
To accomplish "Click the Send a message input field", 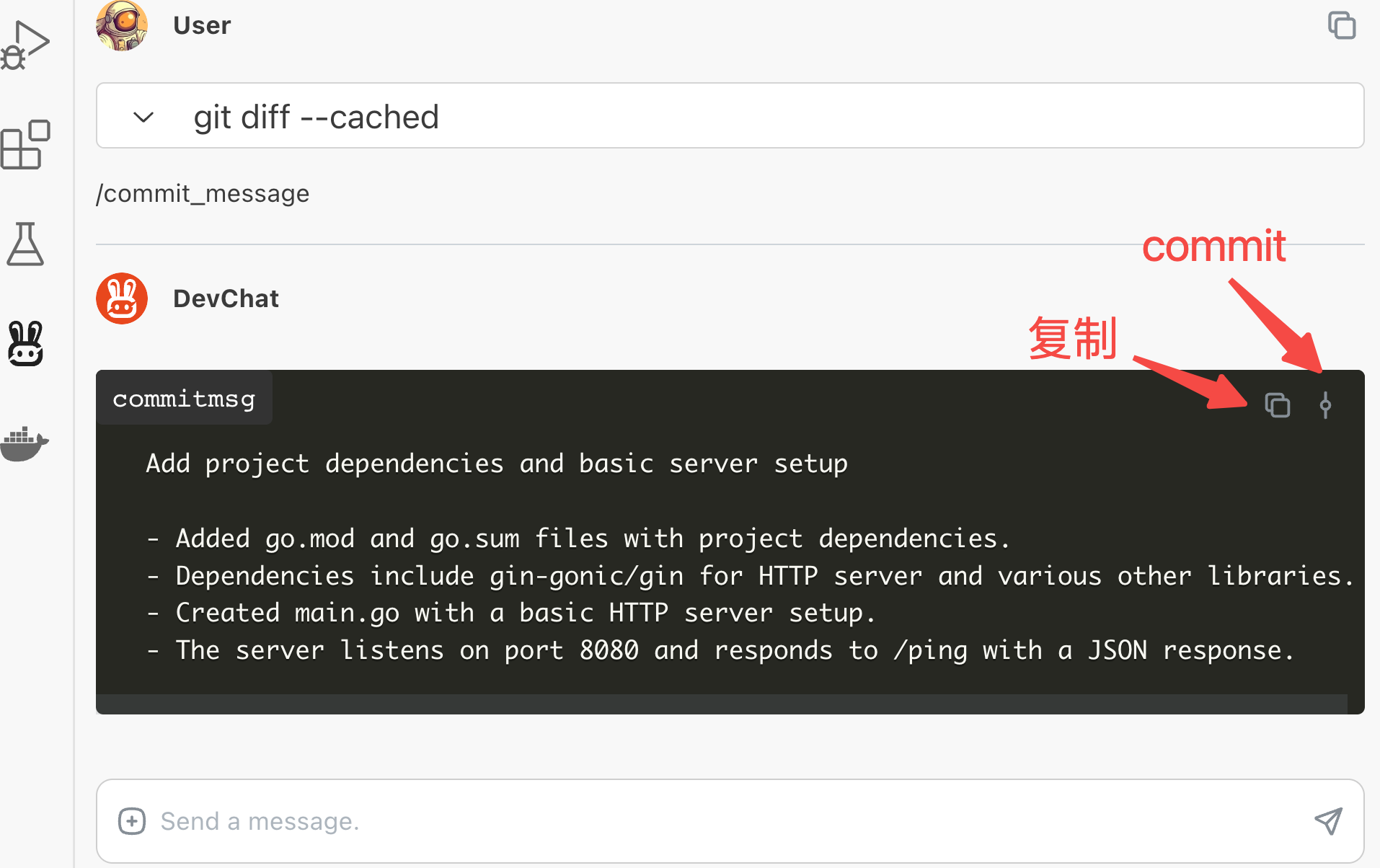I will [x=730, y=820].
